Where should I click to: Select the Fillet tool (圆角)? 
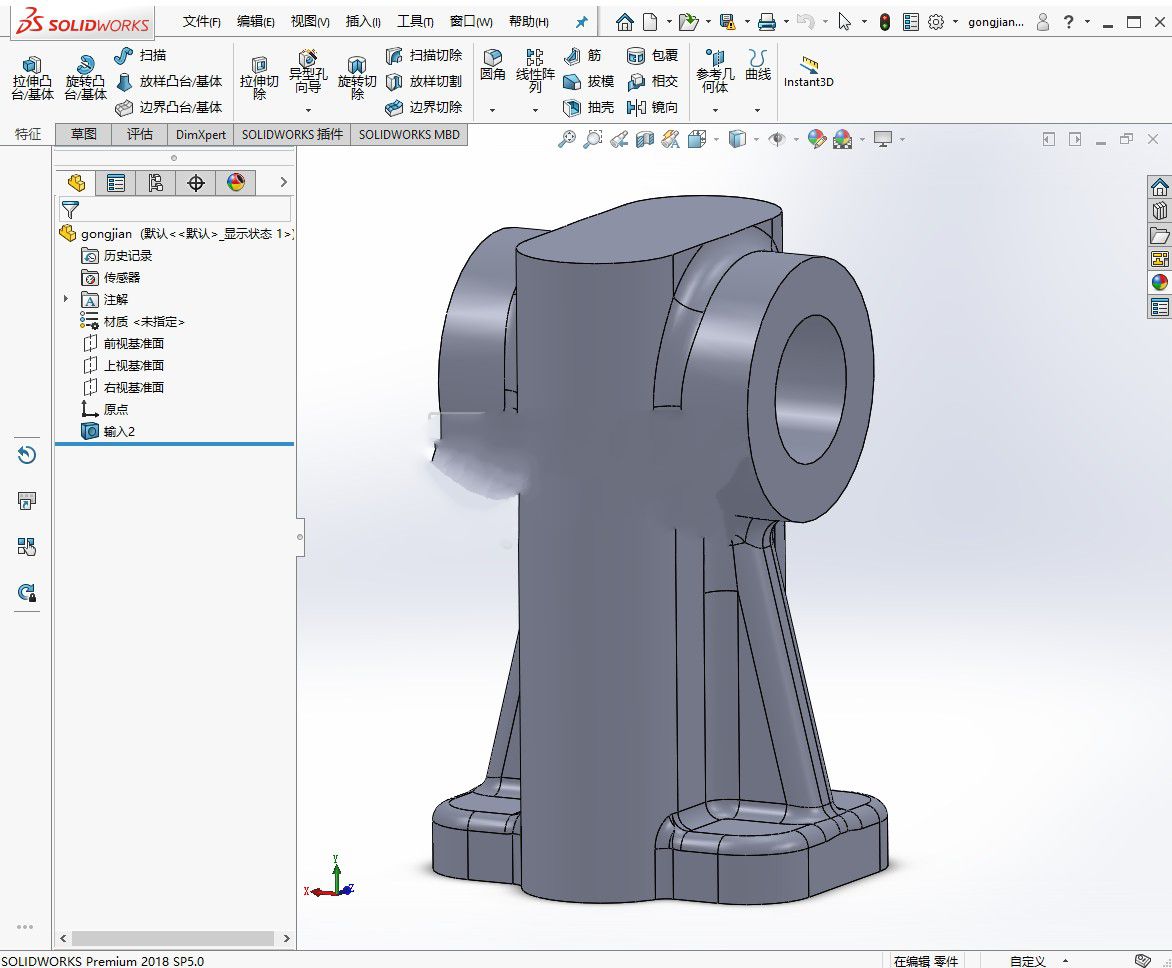tap(493, 65)
